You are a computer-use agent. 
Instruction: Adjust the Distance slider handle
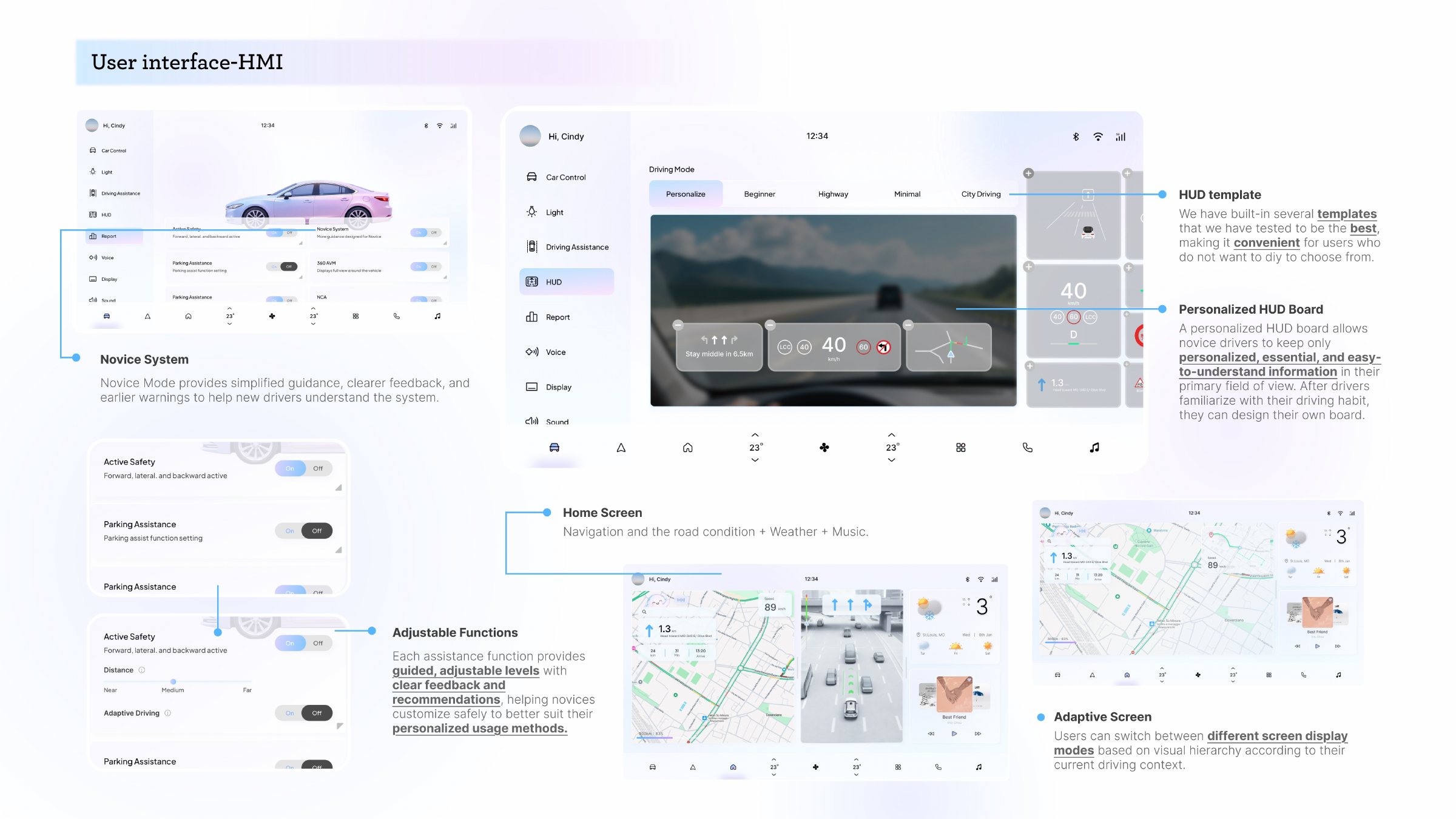click(x=174, y=681)
